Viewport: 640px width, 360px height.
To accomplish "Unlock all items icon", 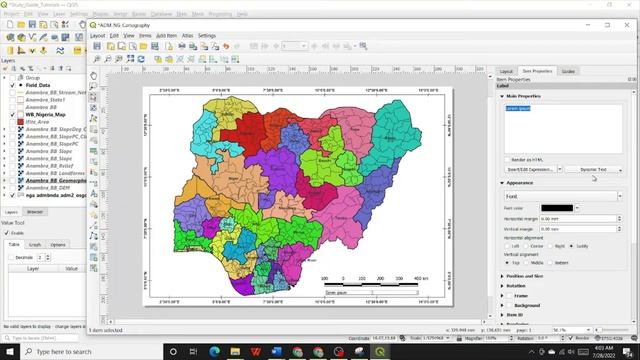I will pyautogui.click(x=169, y=59).
